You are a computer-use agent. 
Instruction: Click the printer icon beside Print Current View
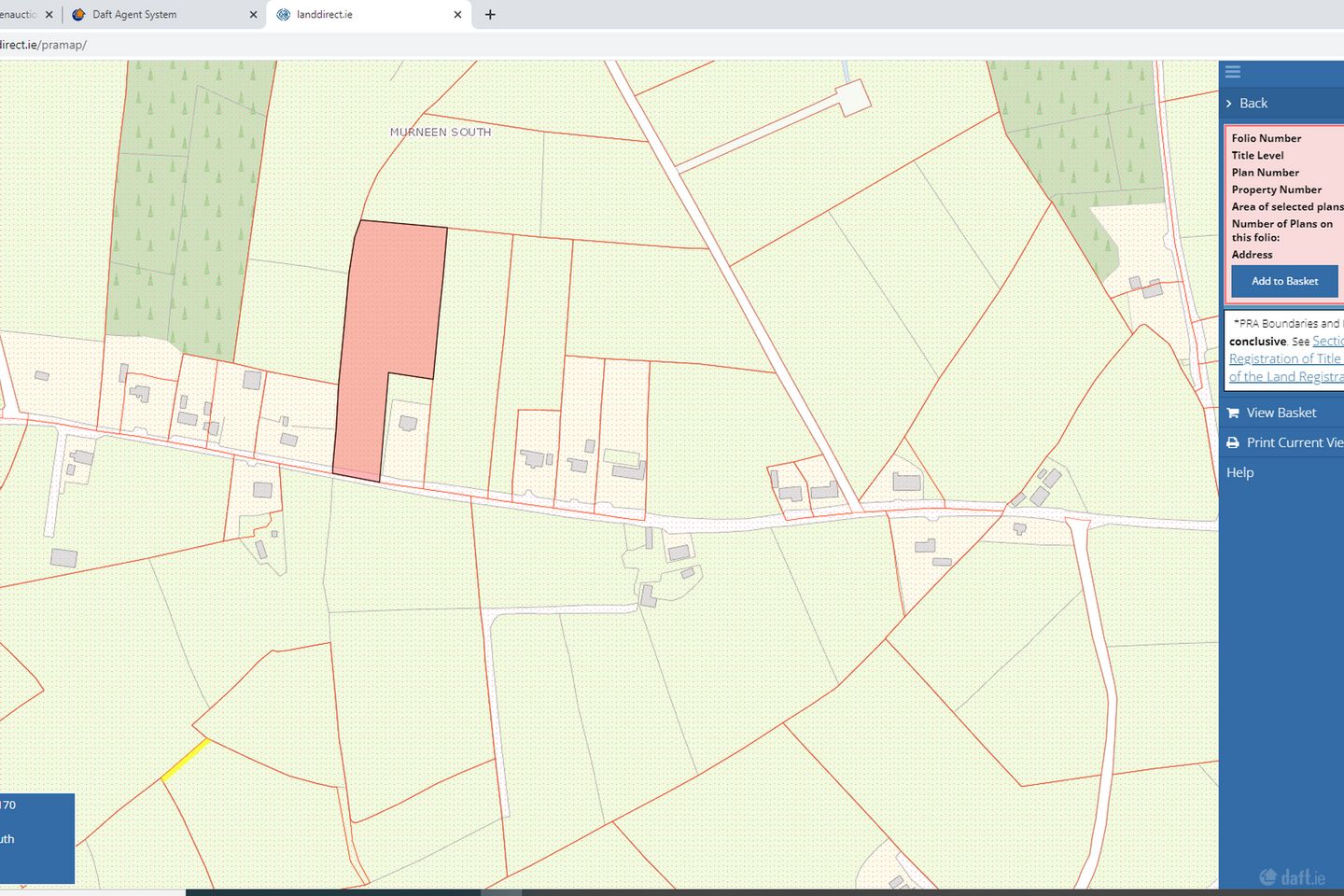[x=1233, y=441]
